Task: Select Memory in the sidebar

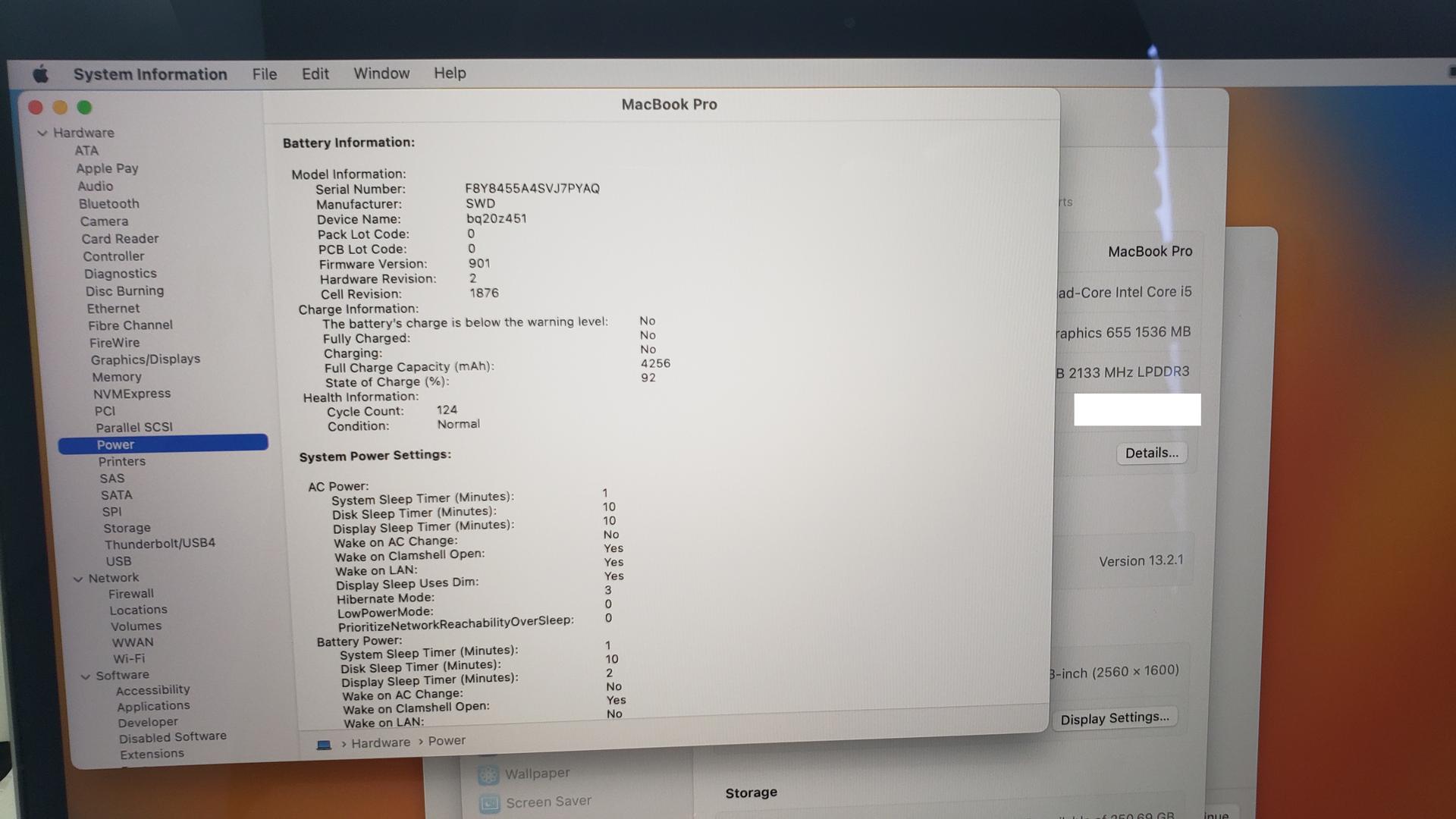Action: click(117, 377)
